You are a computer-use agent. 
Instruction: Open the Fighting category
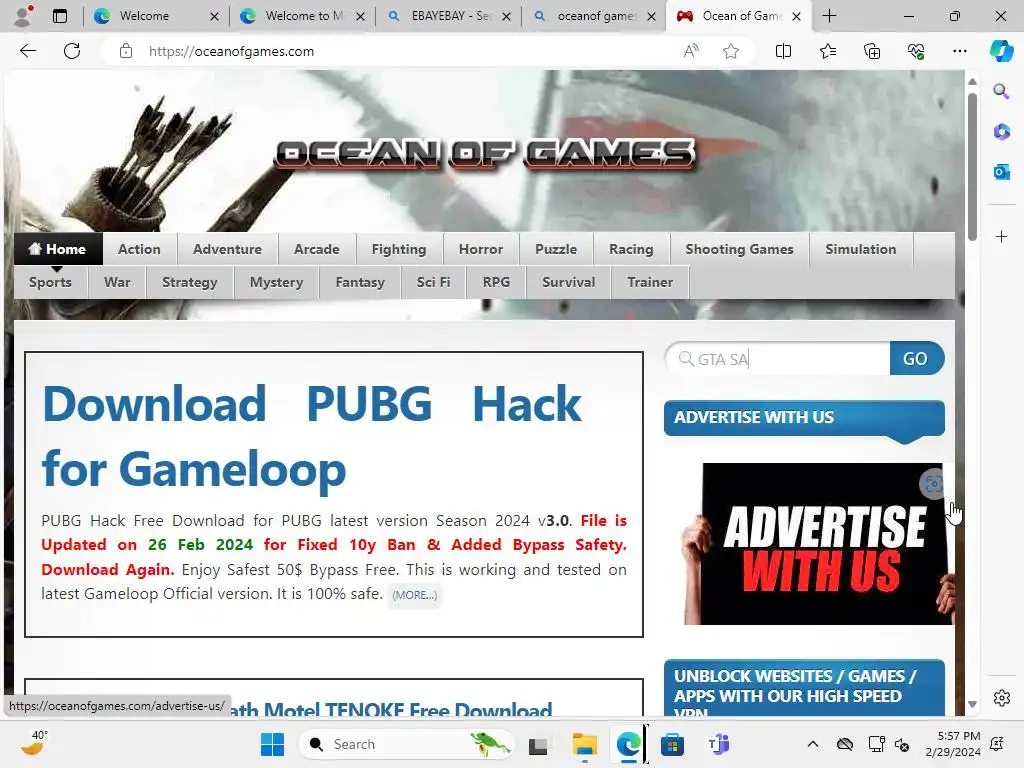[x=399, y=249]
